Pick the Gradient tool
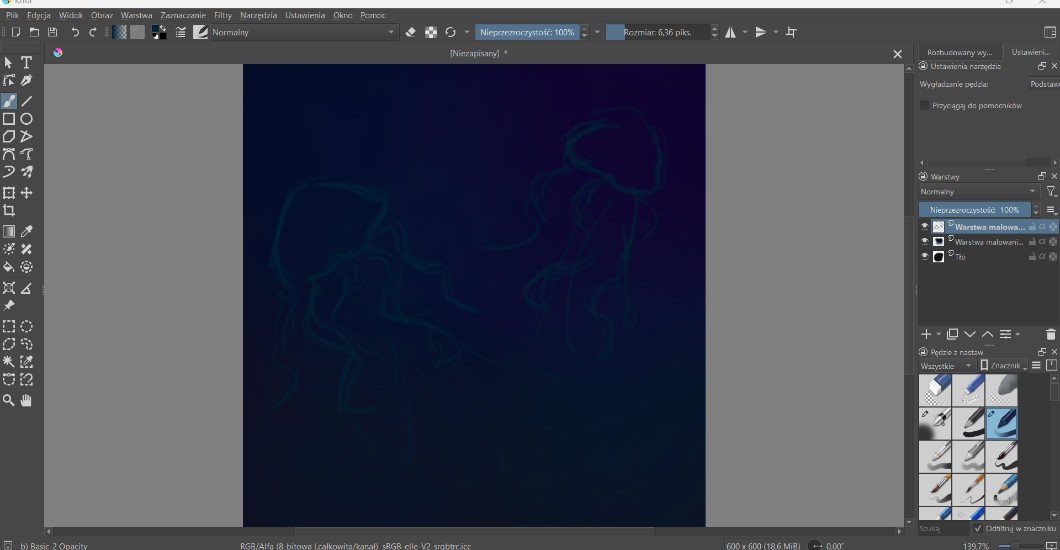 click(x=9, y=232)
